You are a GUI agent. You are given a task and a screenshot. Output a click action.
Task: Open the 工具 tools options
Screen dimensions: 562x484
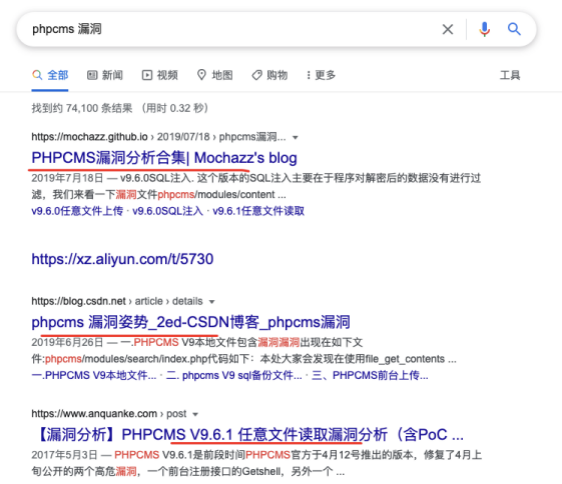click(x=510, y=75)
